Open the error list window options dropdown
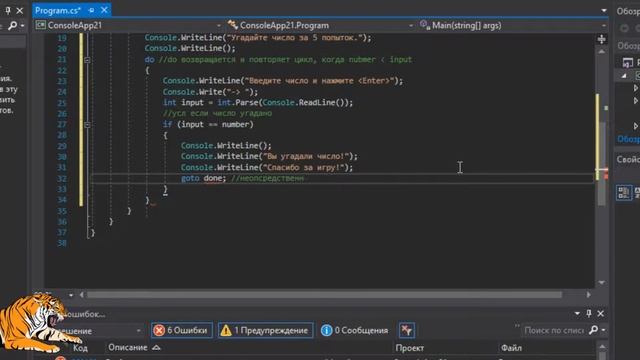The width and height of the screenshot is (640, 360). click(577, 313)
